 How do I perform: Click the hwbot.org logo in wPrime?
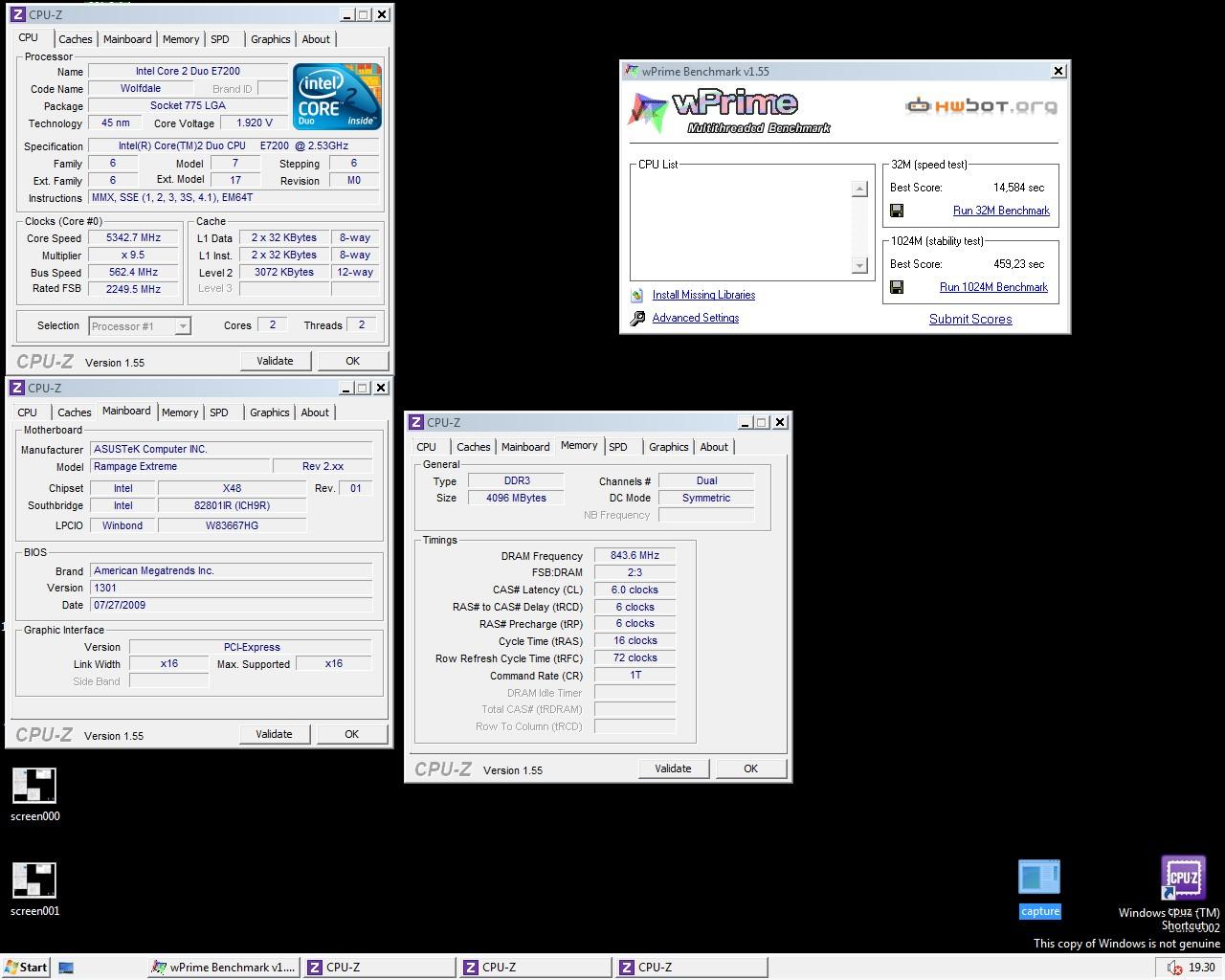(981, 105)
